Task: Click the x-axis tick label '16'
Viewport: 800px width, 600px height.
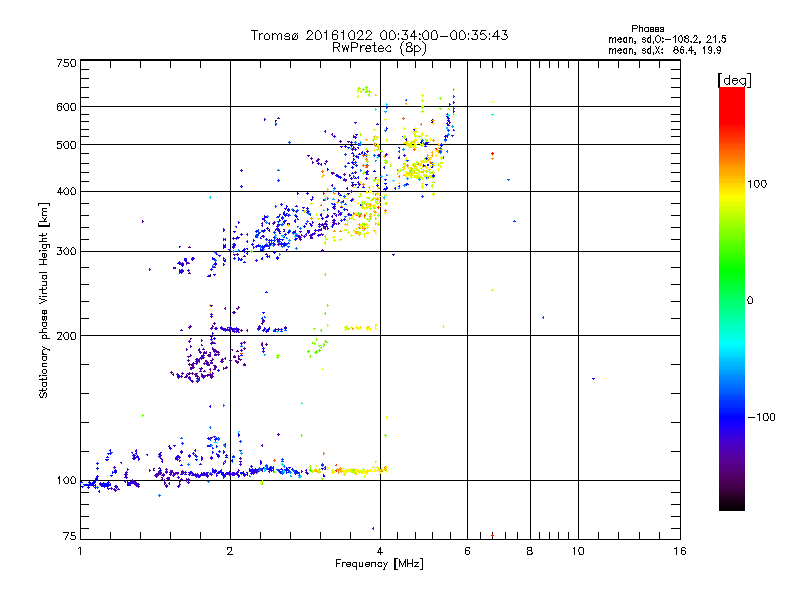Action: [680, 551]
